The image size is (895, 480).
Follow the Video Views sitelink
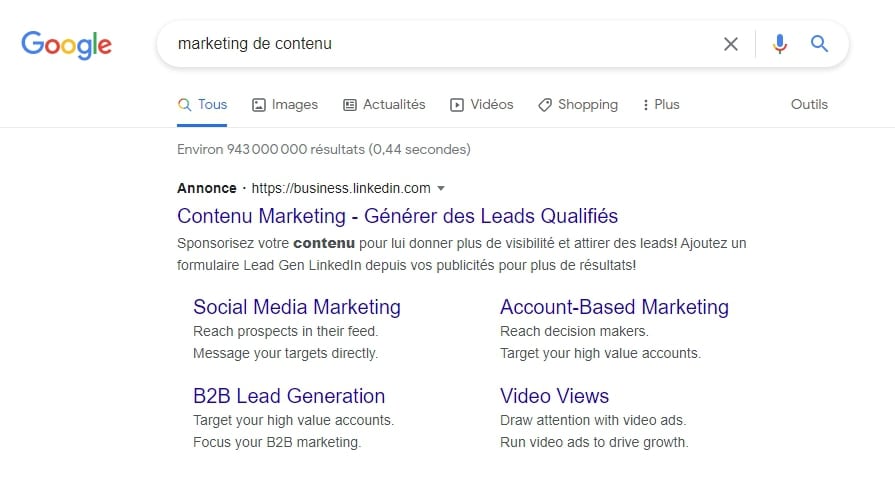[554, 396]
